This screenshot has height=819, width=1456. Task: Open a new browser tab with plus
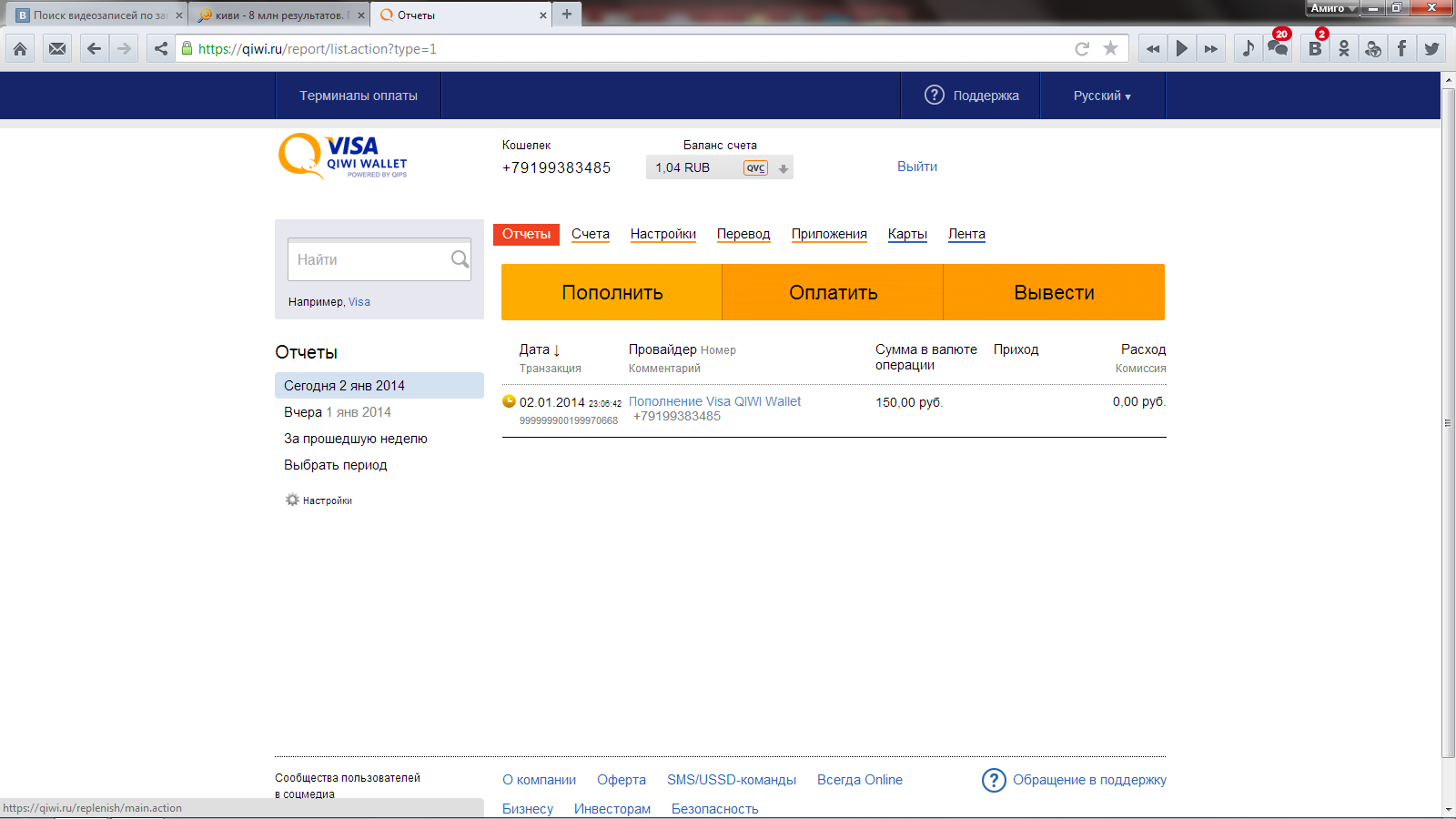(566, 15)
